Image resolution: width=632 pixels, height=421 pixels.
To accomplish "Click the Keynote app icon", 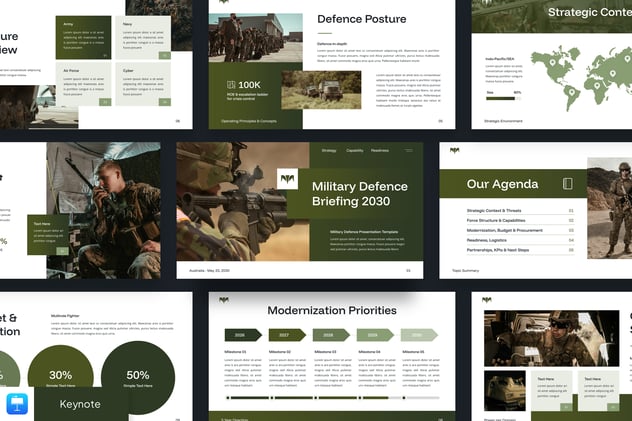I will tap(17, 404).
